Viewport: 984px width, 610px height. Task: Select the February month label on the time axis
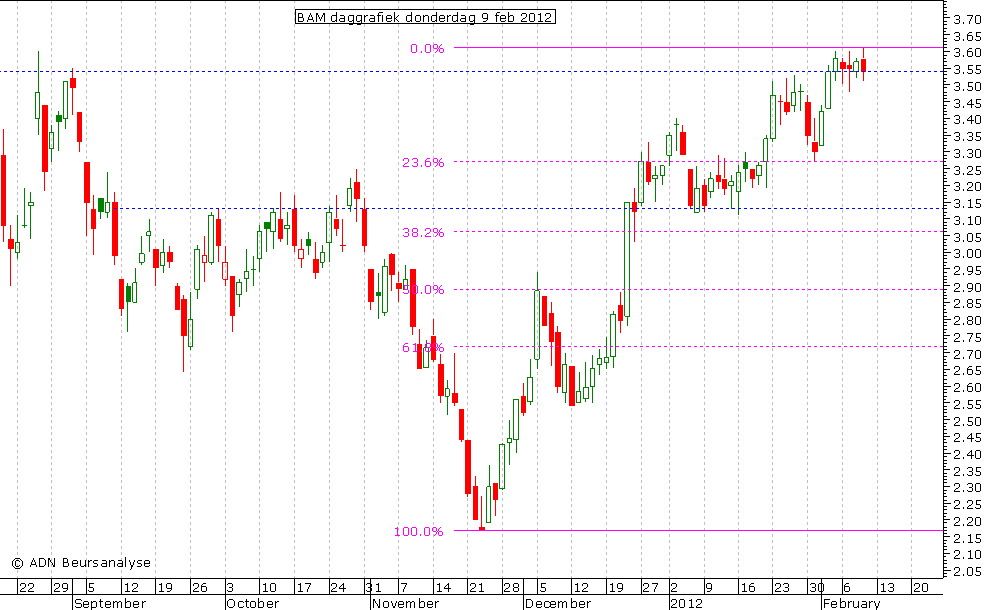pyautogui.click(x=852, y=603)
